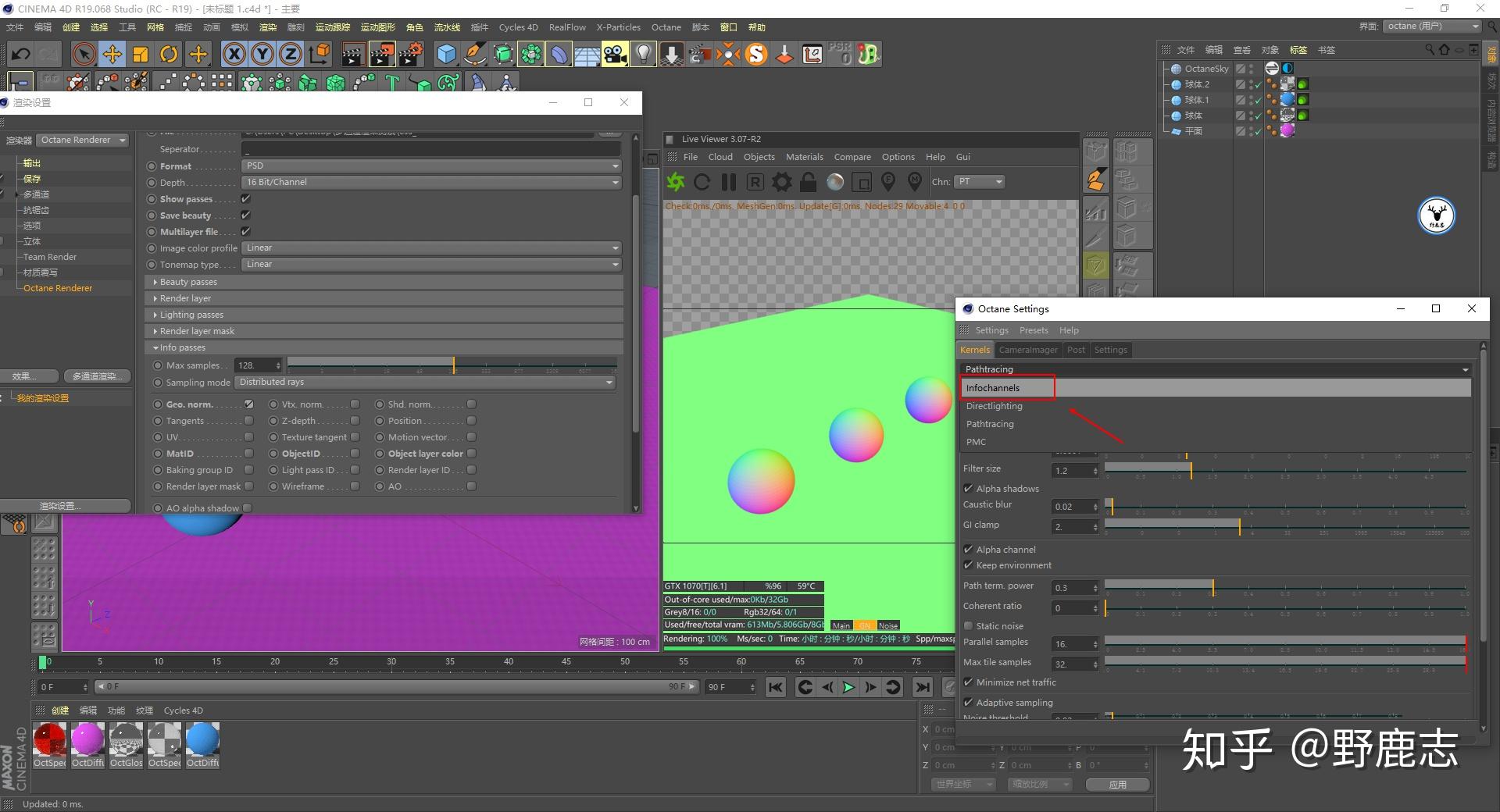Viewport: 1500px width, 812px height.
Task: Open Octane settings gear in Live Viewer
Action: (781, 182)
